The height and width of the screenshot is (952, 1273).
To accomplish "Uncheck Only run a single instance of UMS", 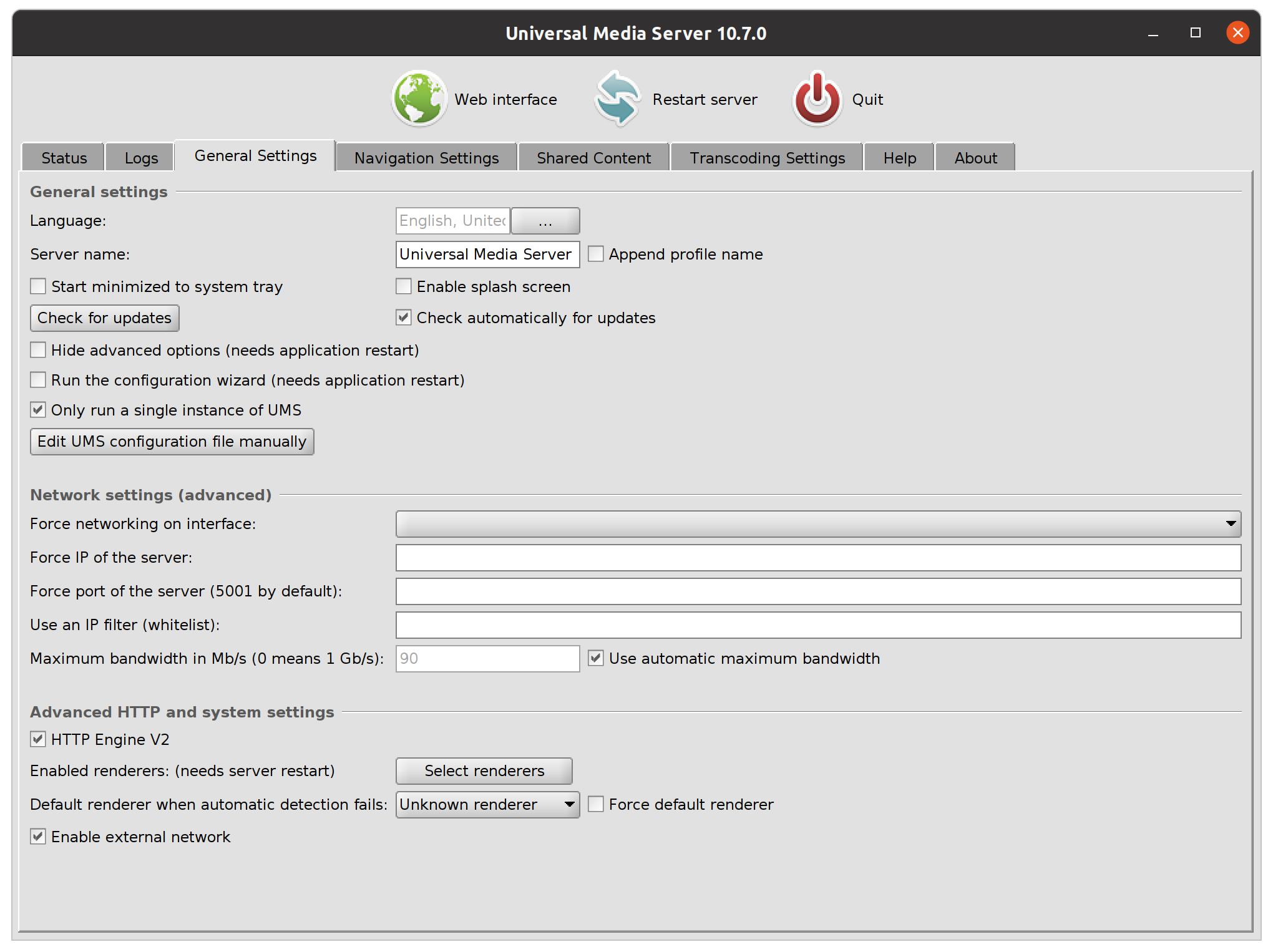I will pyautogui.click(x=37, y=409).
